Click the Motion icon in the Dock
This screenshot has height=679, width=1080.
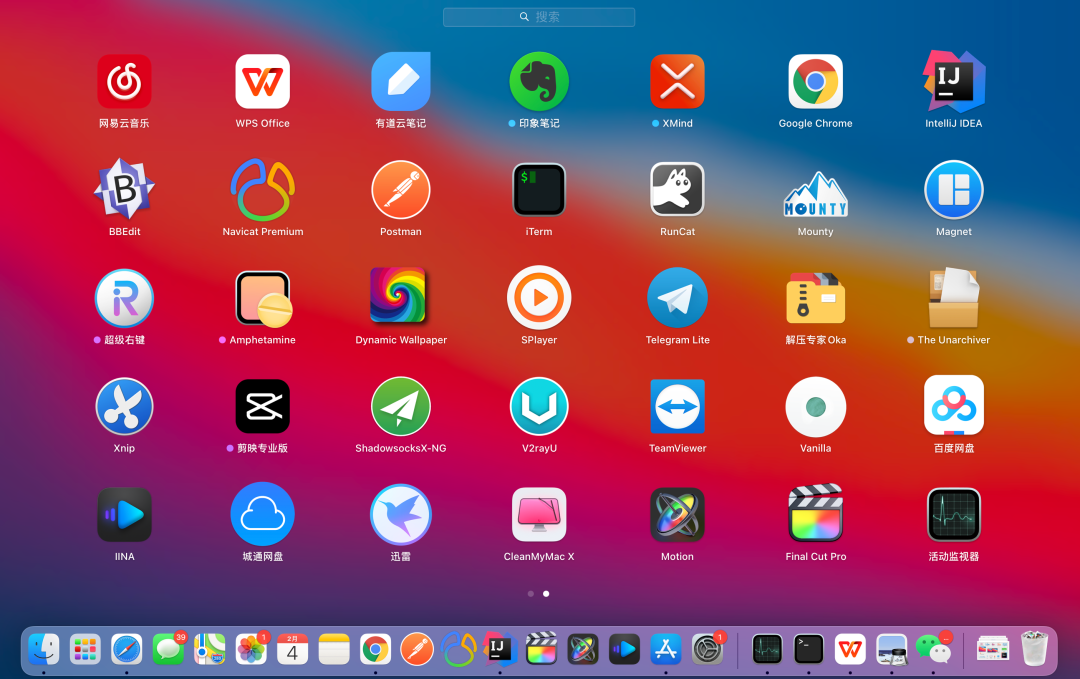[x=583, y=649]
